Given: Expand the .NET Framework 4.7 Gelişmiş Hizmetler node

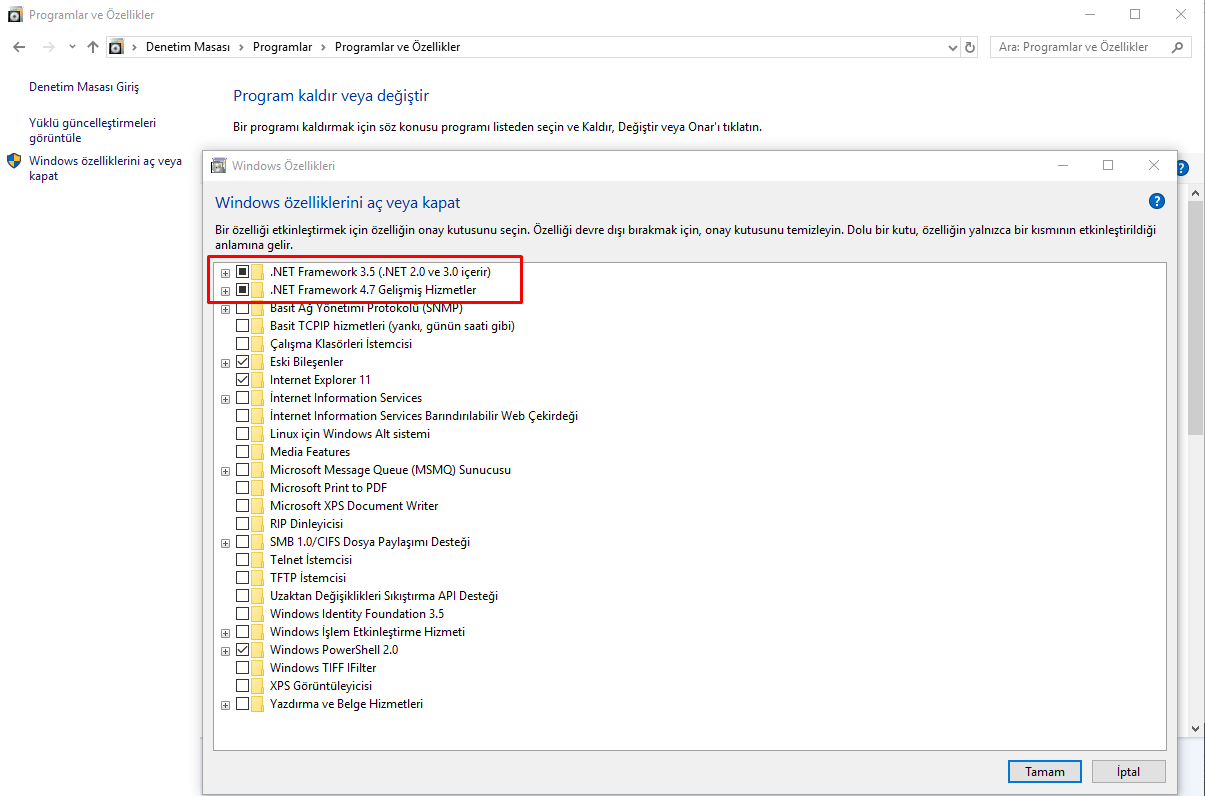Looking at the screenshot, I should click(x=225, y=291).
